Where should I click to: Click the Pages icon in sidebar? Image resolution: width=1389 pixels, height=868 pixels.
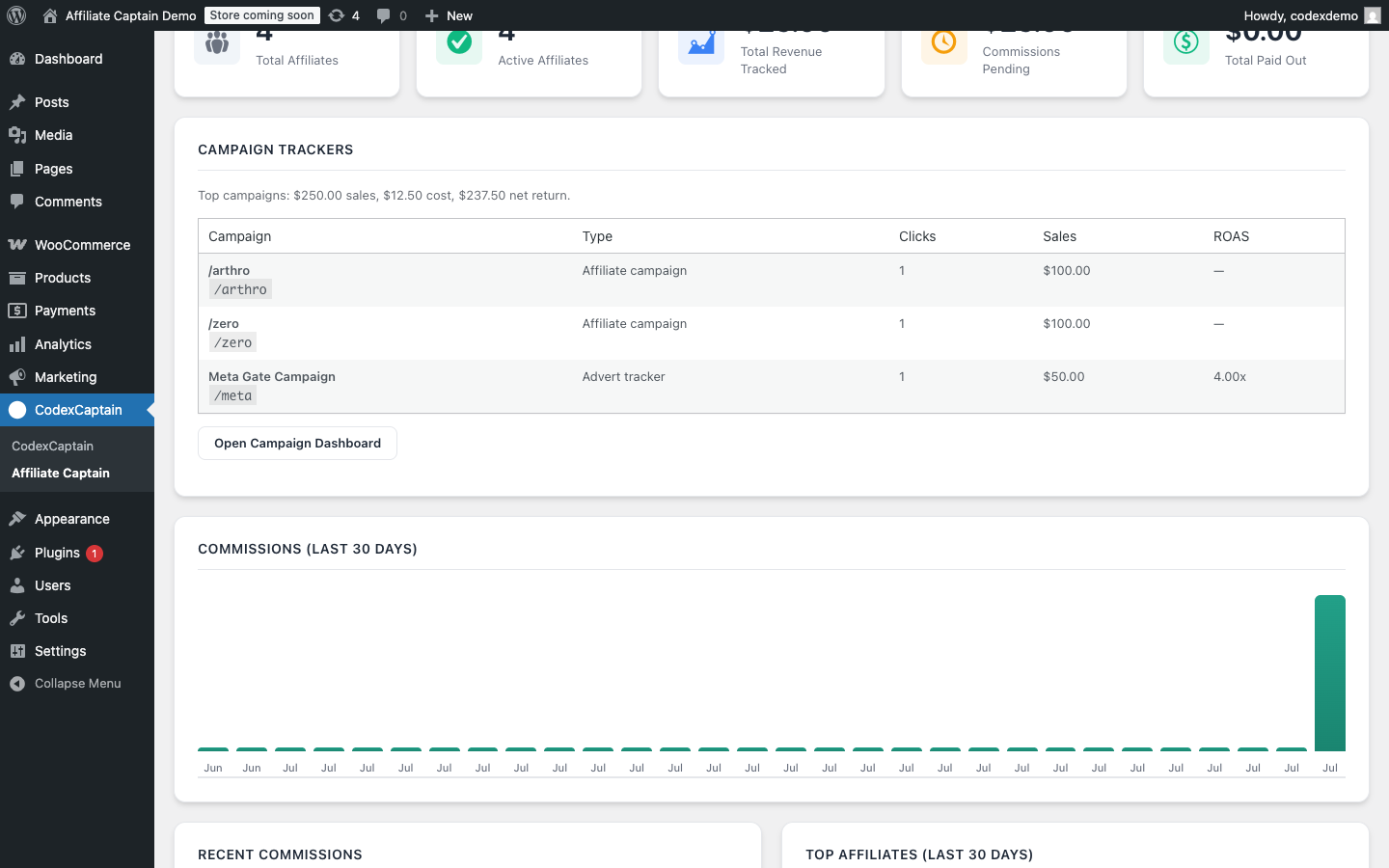(x=17, y=169)
